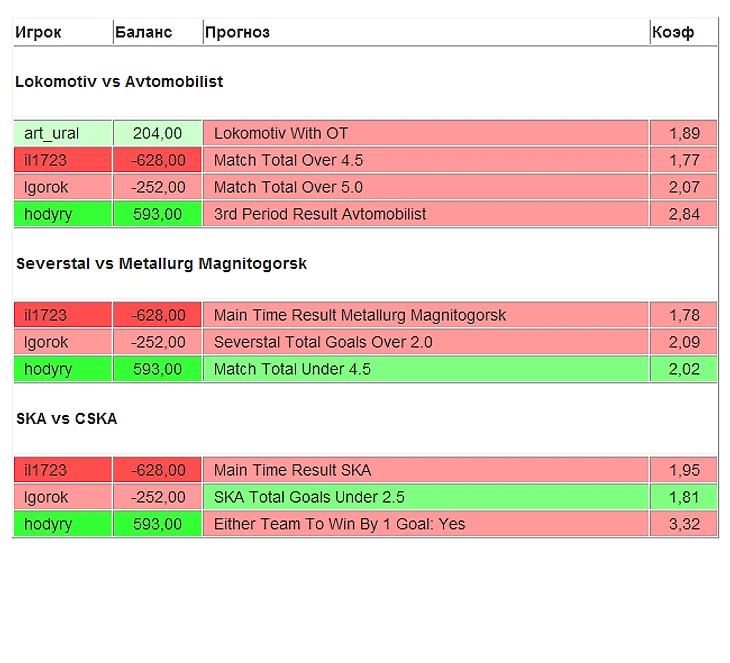
Task: Click the Игрок column header
Action: pyautogui.click(x=38, y=32)
